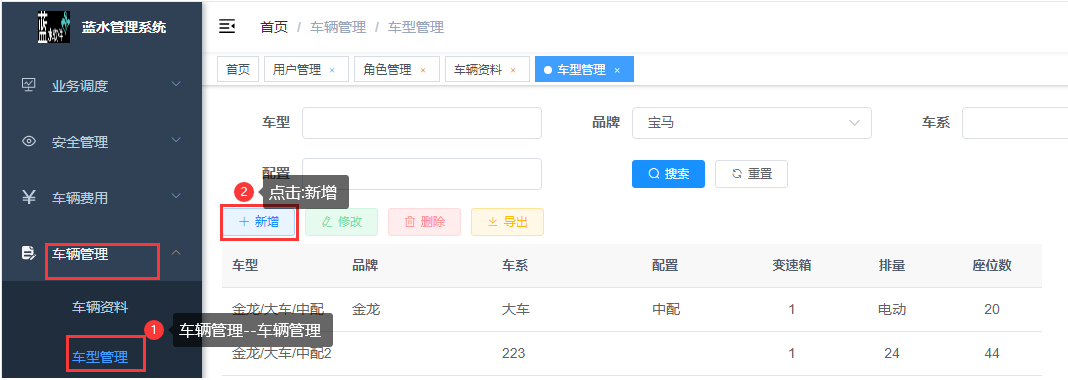
Task: Collapse the 车辆管理 menu chevron
Action: tap(176, 253)
